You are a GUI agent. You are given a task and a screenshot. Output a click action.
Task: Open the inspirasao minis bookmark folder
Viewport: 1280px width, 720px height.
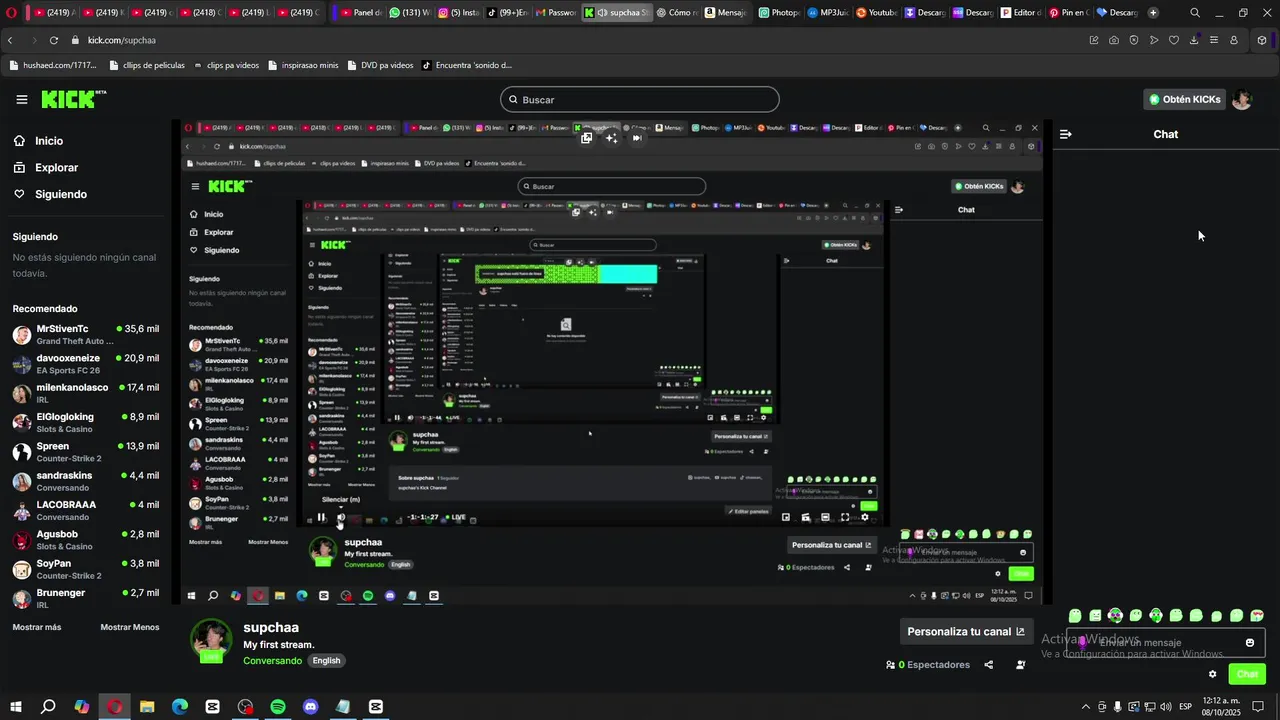(x=302, y=65)
